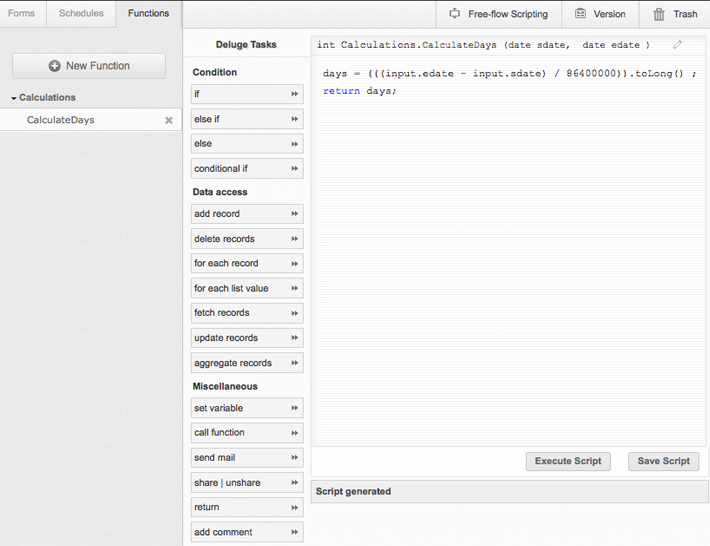Screen dimensions: 710x546
Task: Select the Functions tab
Action: (149, 14)
